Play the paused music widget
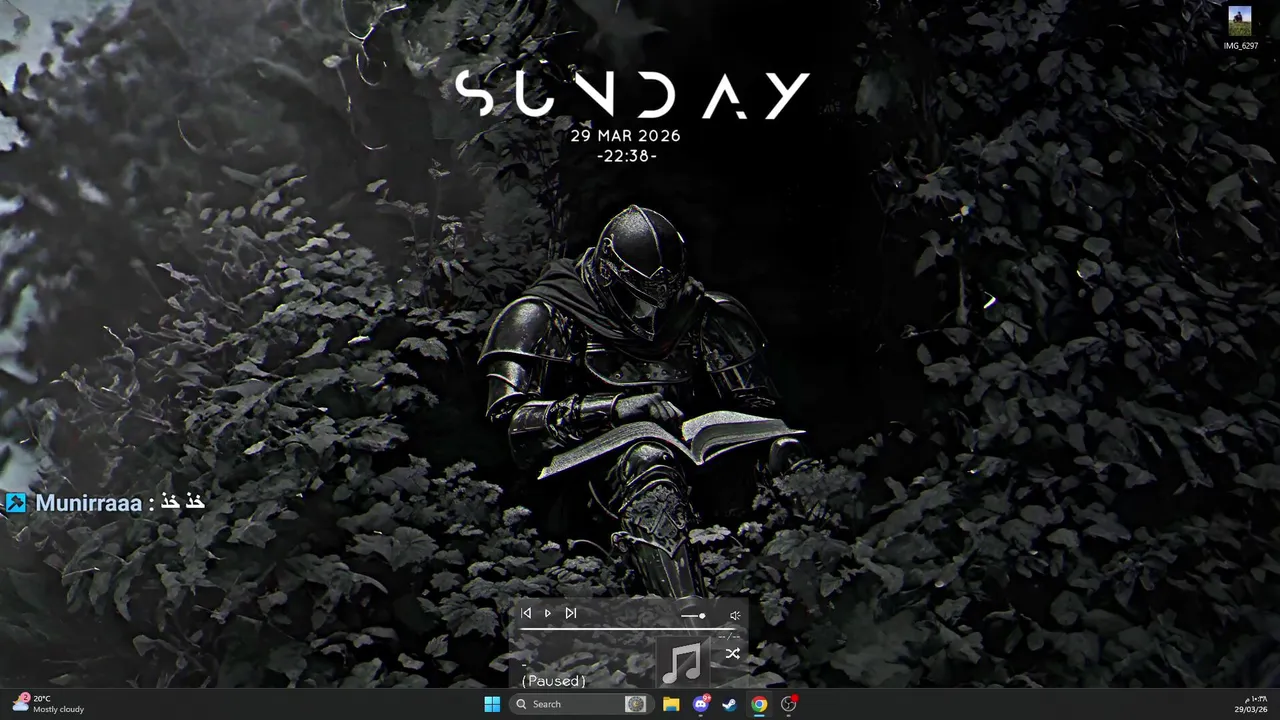The width and height of the screenshot is (1280, 720). 547,613
